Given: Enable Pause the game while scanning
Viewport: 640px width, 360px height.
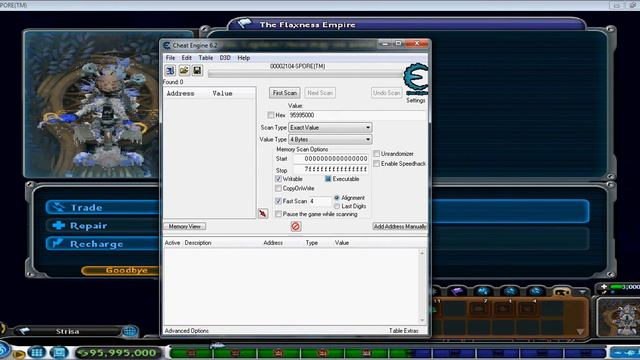Looking at the screenshot, I should click(278, 214).
